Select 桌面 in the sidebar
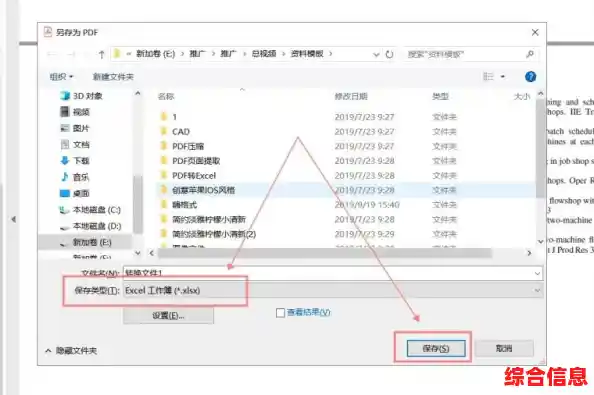The height and width of the screenshot is (395, 594). [x=81, y=194]
